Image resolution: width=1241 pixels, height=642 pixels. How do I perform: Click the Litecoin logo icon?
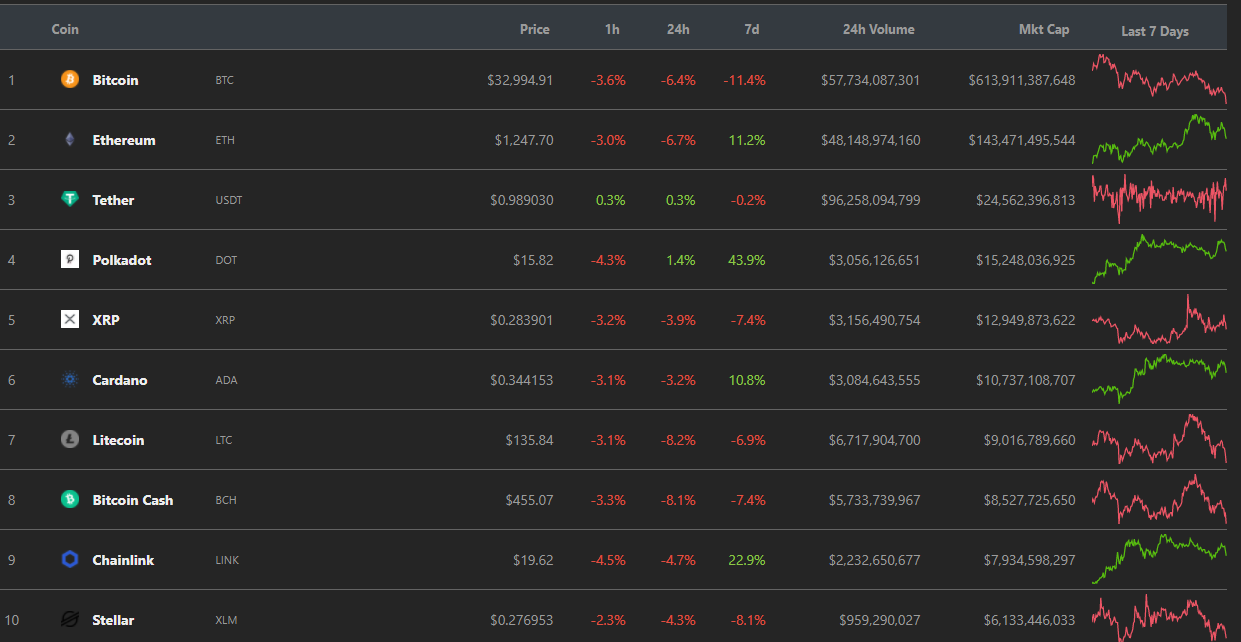point(70,440)
